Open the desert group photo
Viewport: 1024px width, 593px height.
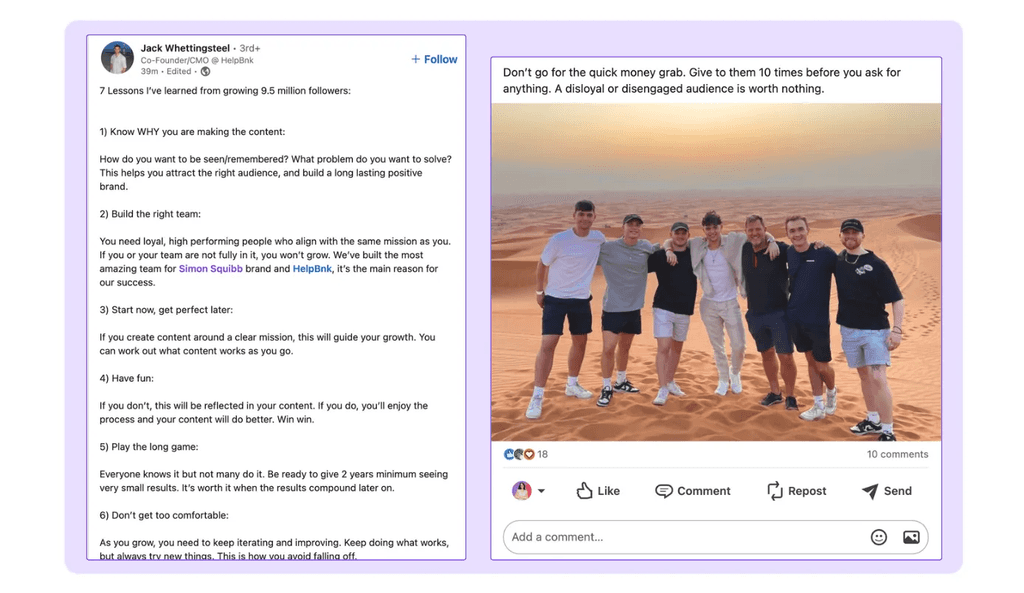pyautogui.click(x=717, y=270)
